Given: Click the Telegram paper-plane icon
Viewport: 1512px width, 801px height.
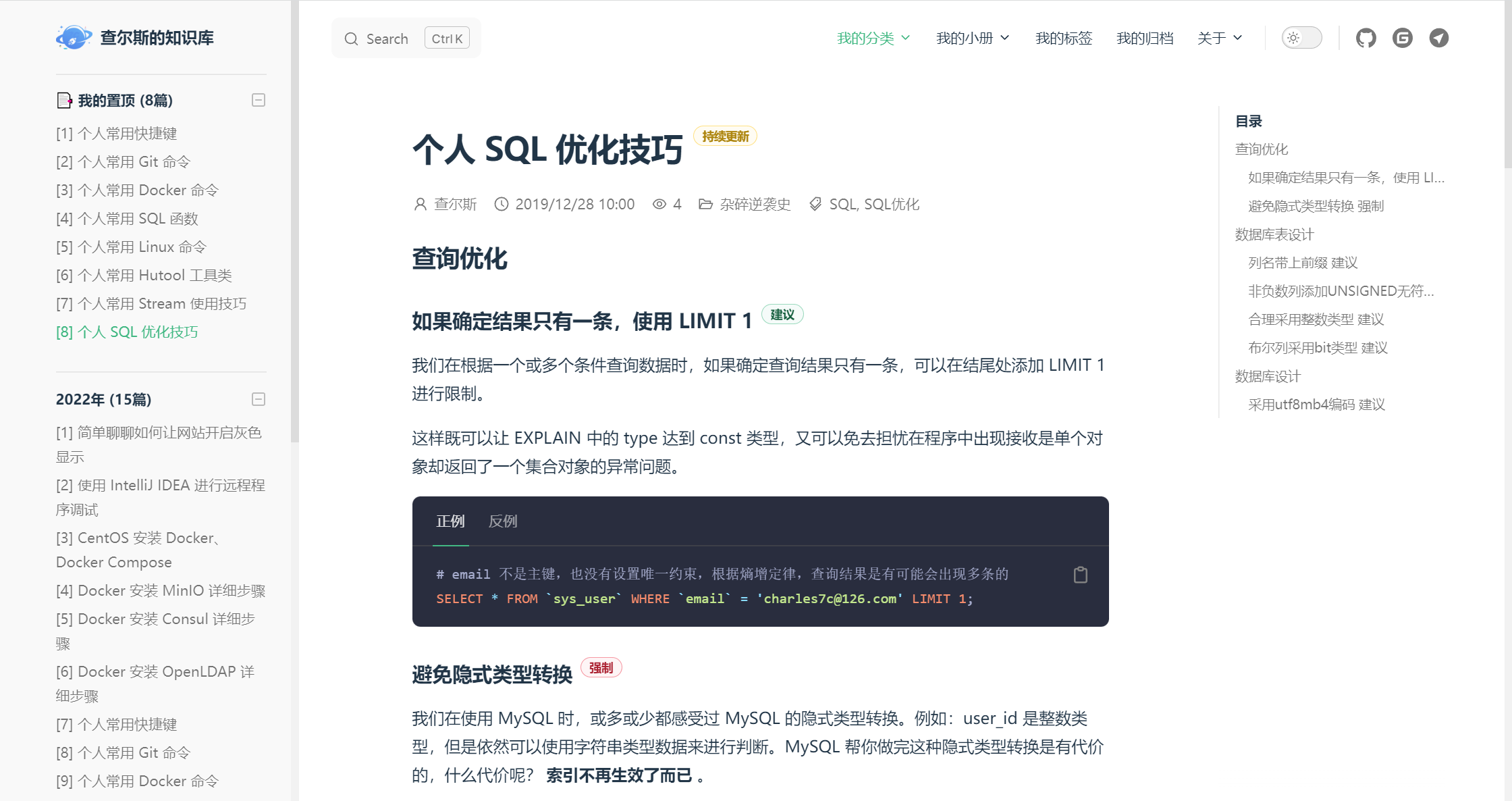Looking at the screenshot, I should point(1438,38).
